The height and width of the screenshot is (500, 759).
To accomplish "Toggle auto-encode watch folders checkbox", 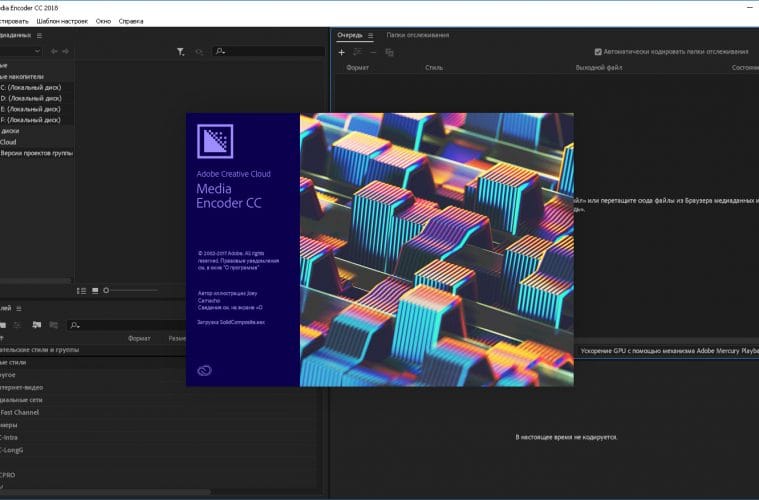I will [598, 52].
